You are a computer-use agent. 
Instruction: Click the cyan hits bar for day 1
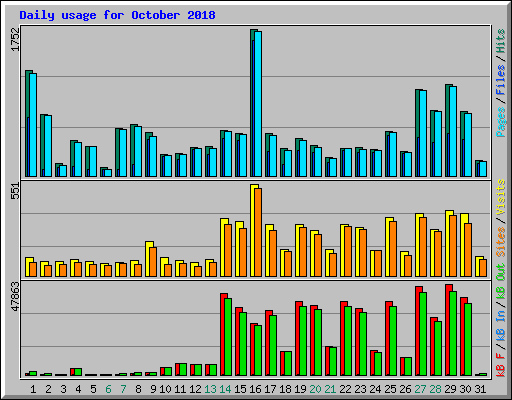(x=33, y=125)
